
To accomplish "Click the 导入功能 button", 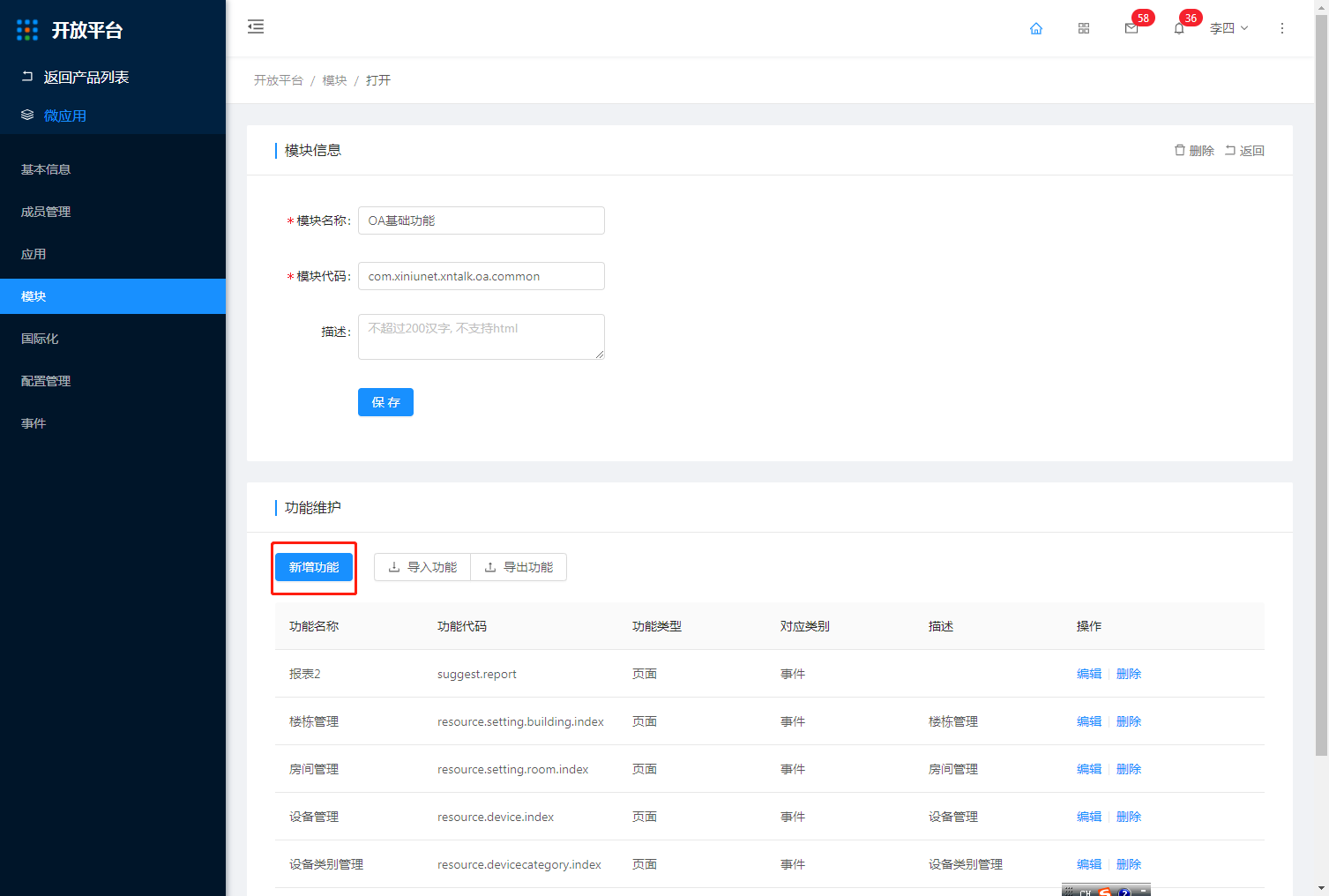I will [x=422, y=567].
